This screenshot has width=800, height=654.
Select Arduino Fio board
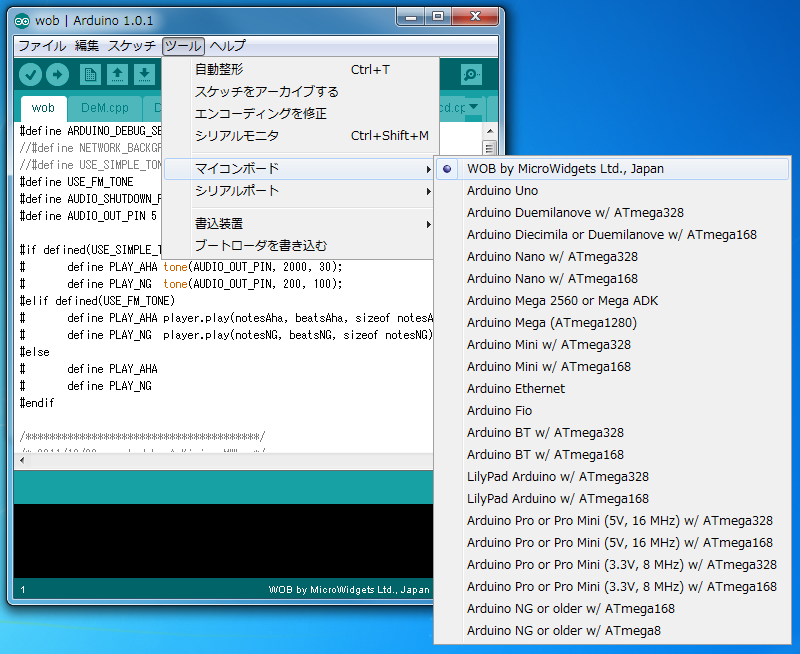pyautogui.click(x=612, y=411)
